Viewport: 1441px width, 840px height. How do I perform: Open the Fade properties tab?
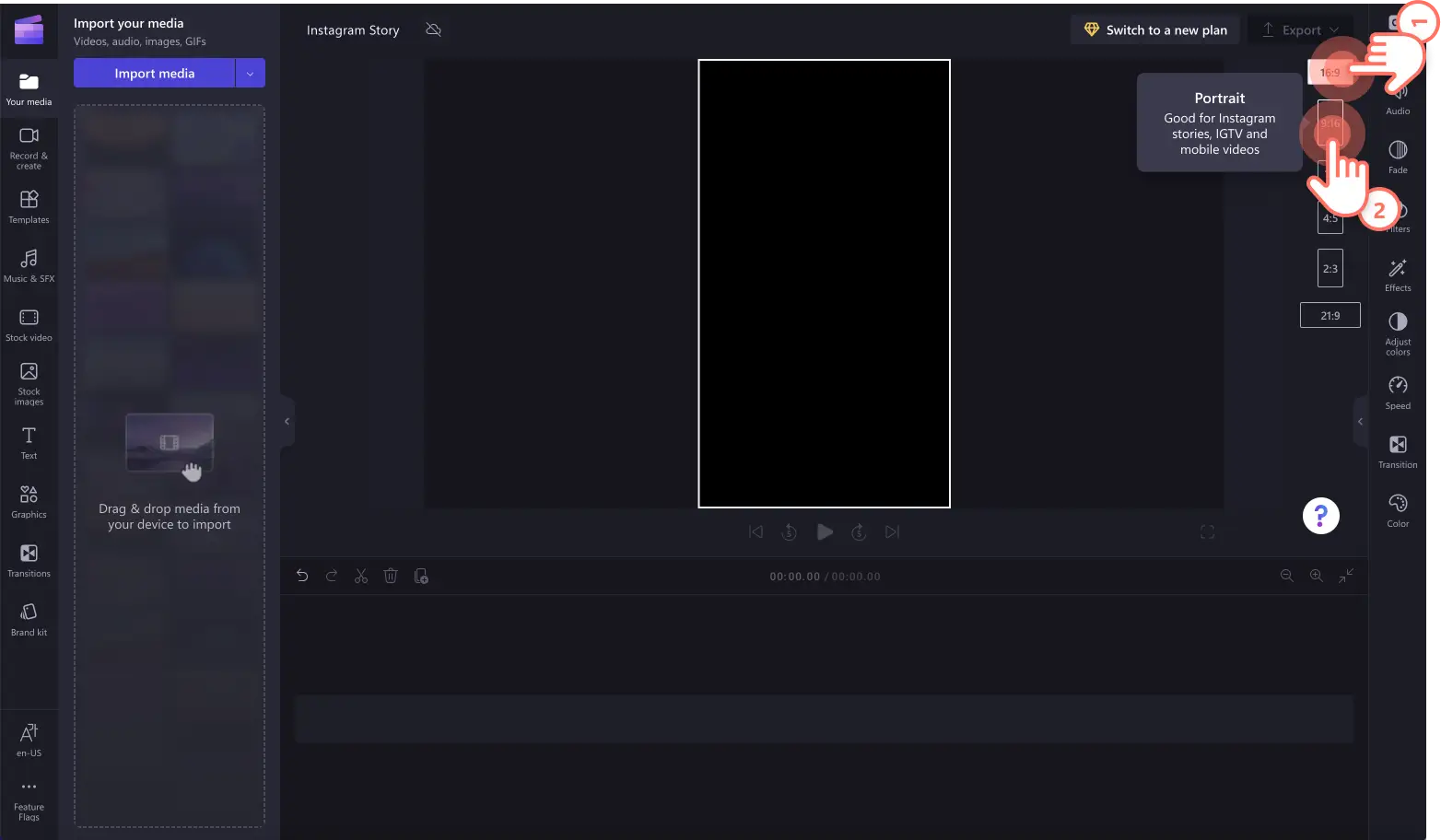coord(1398,157)
